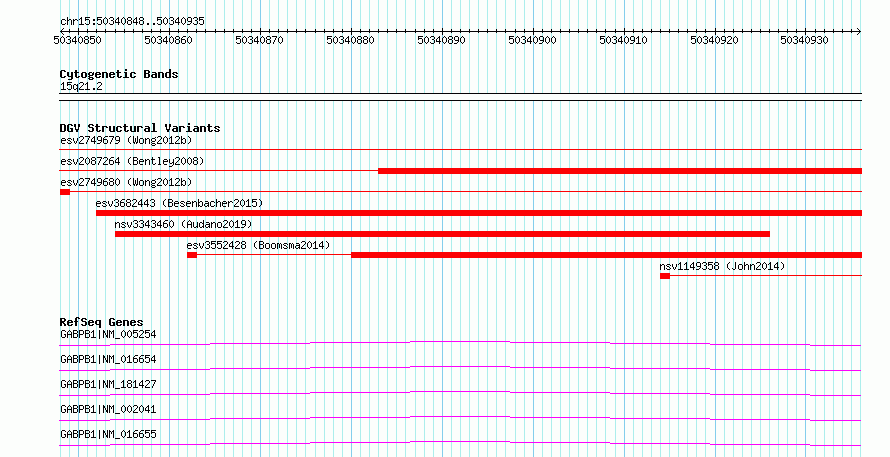Select ruler position 50340930
The image size is (890, 457).
[804, 40]
